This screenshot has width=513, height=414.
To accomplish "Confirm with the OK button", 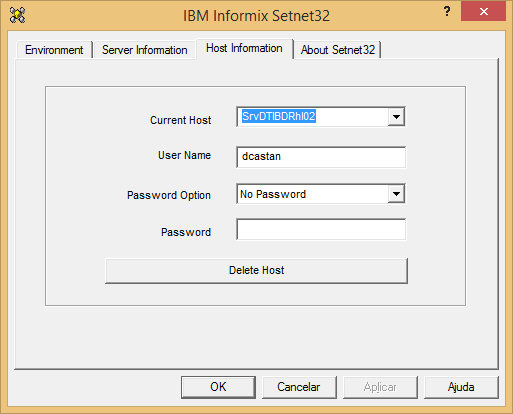I will click(218, 387).
